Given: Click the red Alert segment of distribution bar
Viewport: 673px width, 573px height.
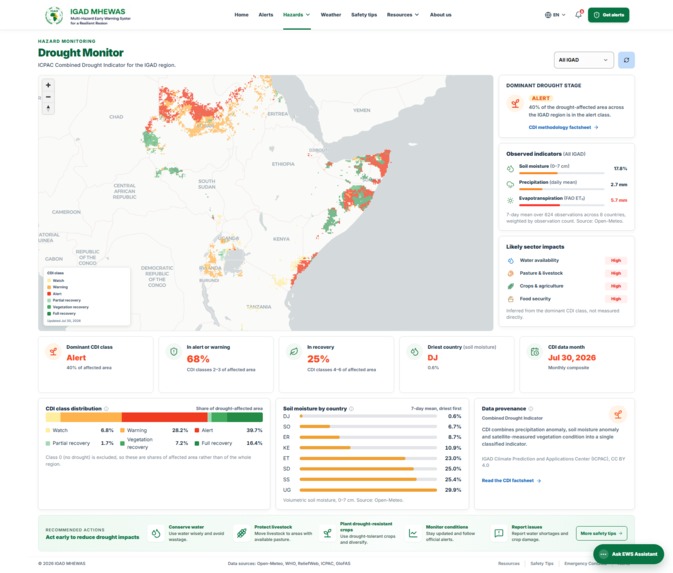Looking at the screenshot, I should pos(165,417).
